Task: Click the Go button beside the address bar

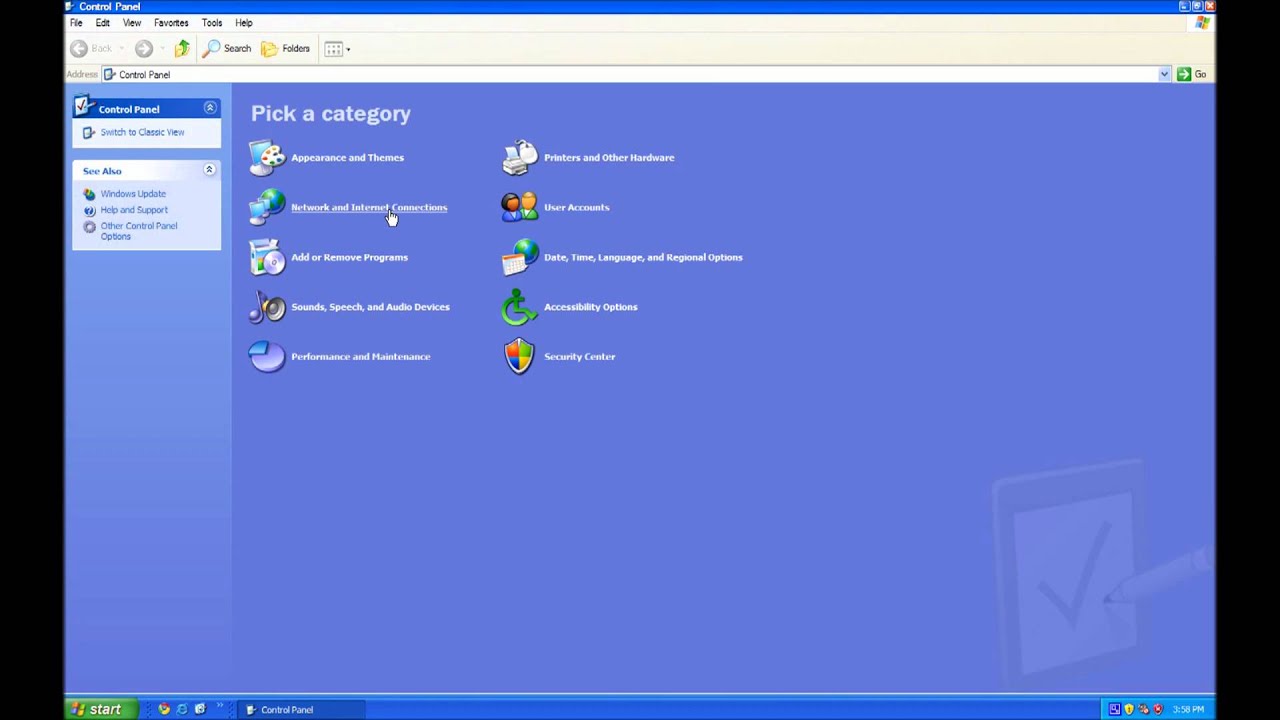Action: pyautogui.click(x=1191, y=74)
